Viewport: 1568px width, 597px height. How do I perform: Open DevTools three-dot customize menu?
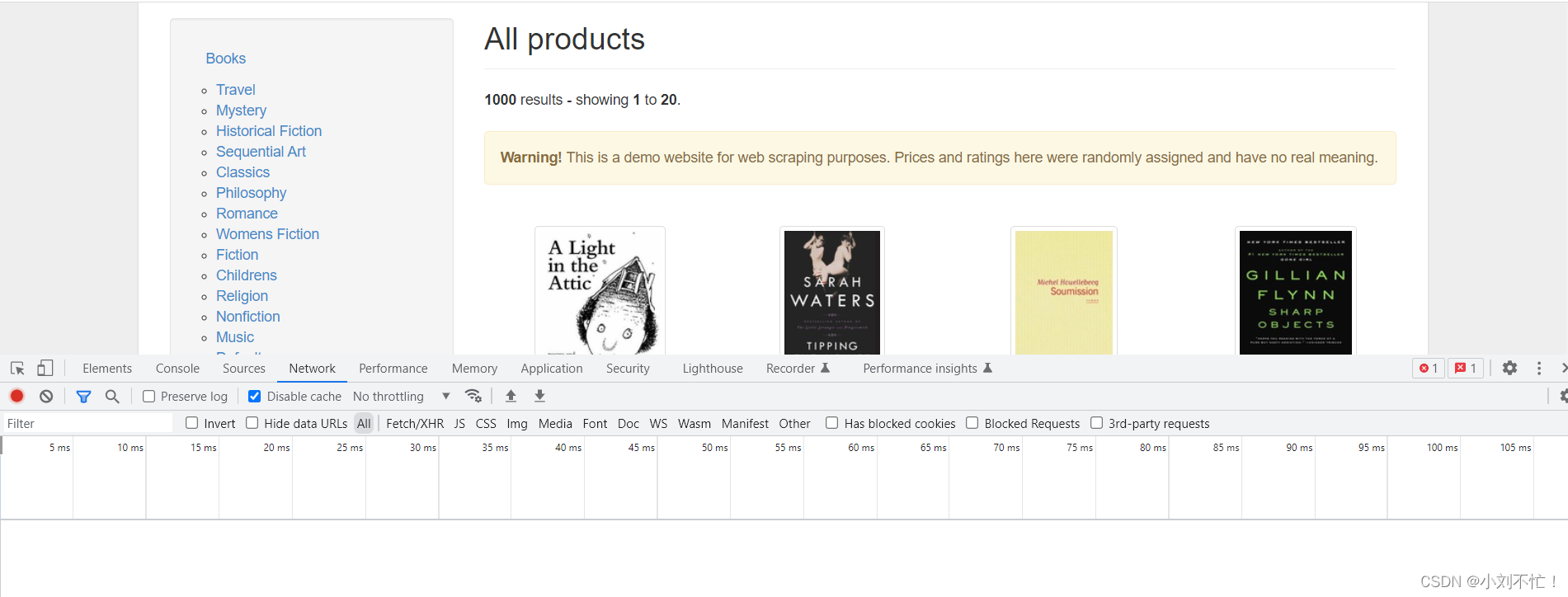tap(1538, 369)
